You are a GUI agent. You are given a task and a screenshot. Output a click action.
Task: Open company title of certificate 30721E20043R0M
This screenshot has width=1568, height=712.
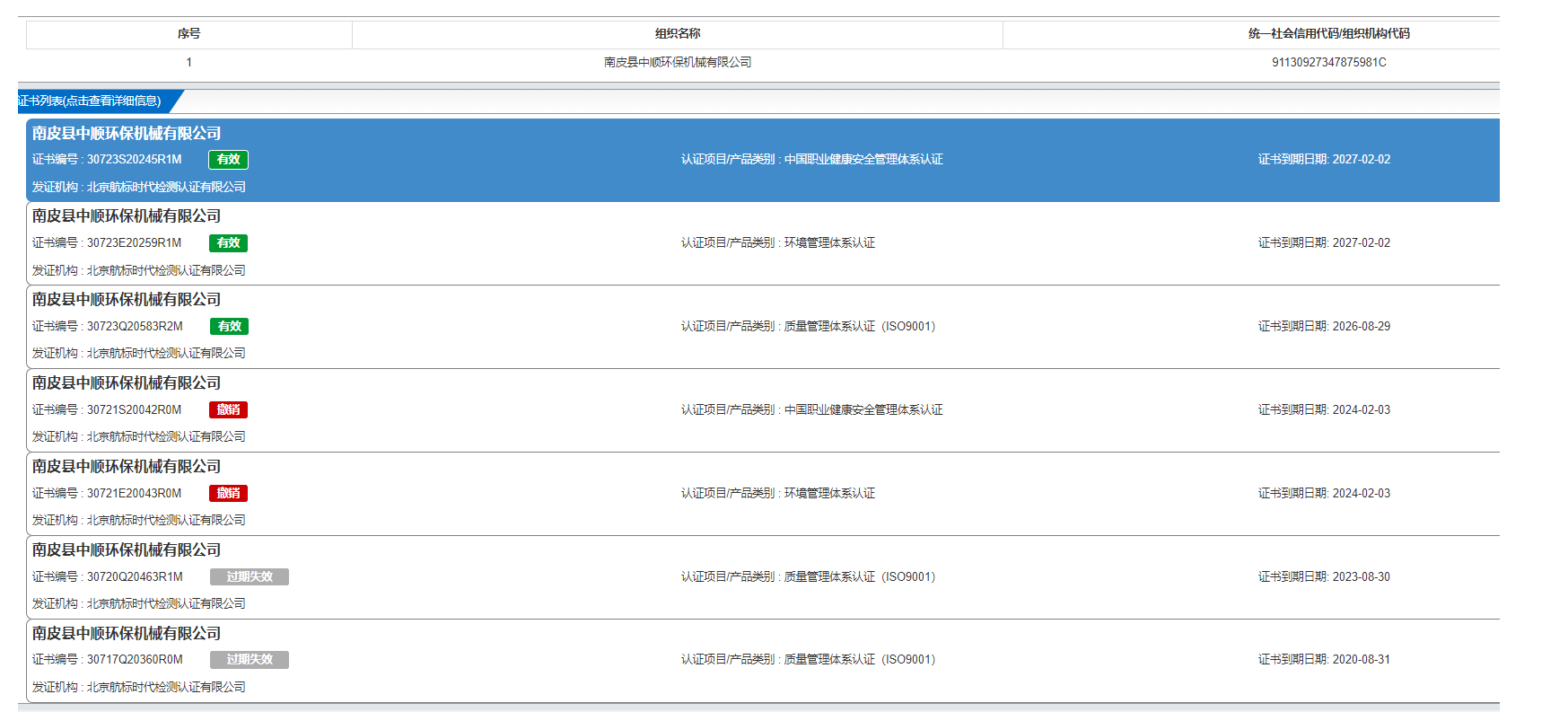click(x=127, y=466)
